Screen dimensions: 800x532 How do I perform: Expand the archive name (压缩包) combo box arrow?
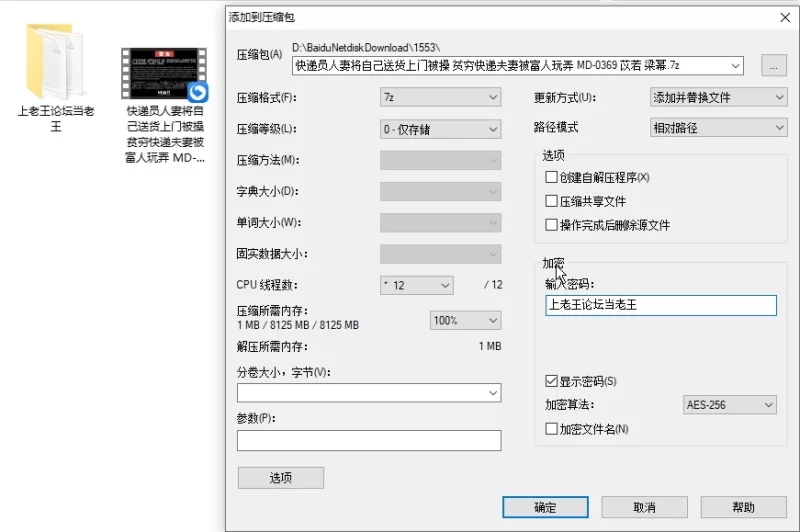pos(735,66)
